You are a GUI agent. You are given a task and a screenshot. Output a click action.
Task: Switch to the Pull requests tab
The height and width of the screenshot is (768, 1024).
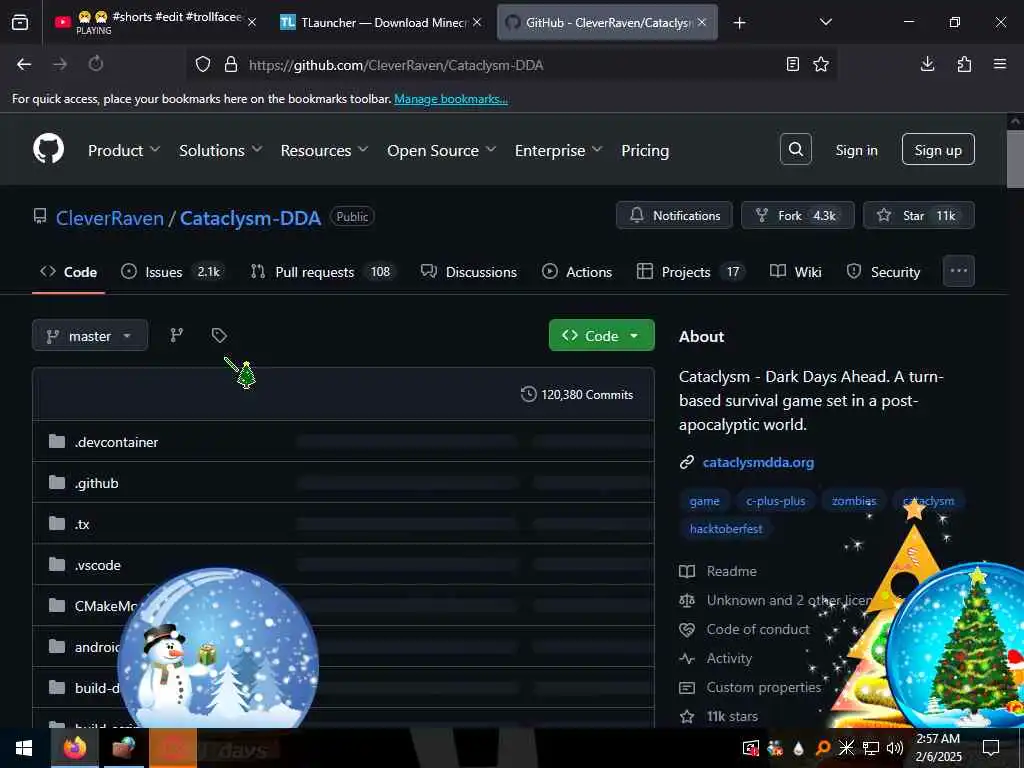[x=323, y=272]
